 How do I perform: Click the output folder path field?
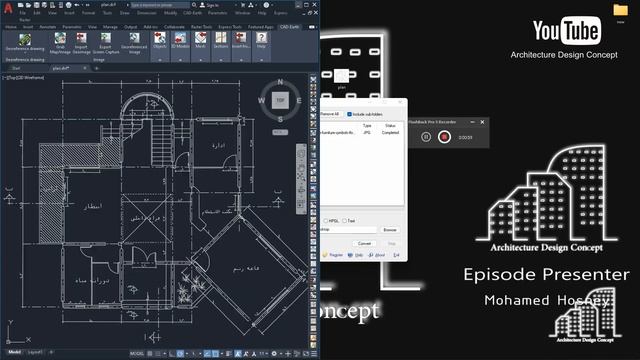(349, 230)
